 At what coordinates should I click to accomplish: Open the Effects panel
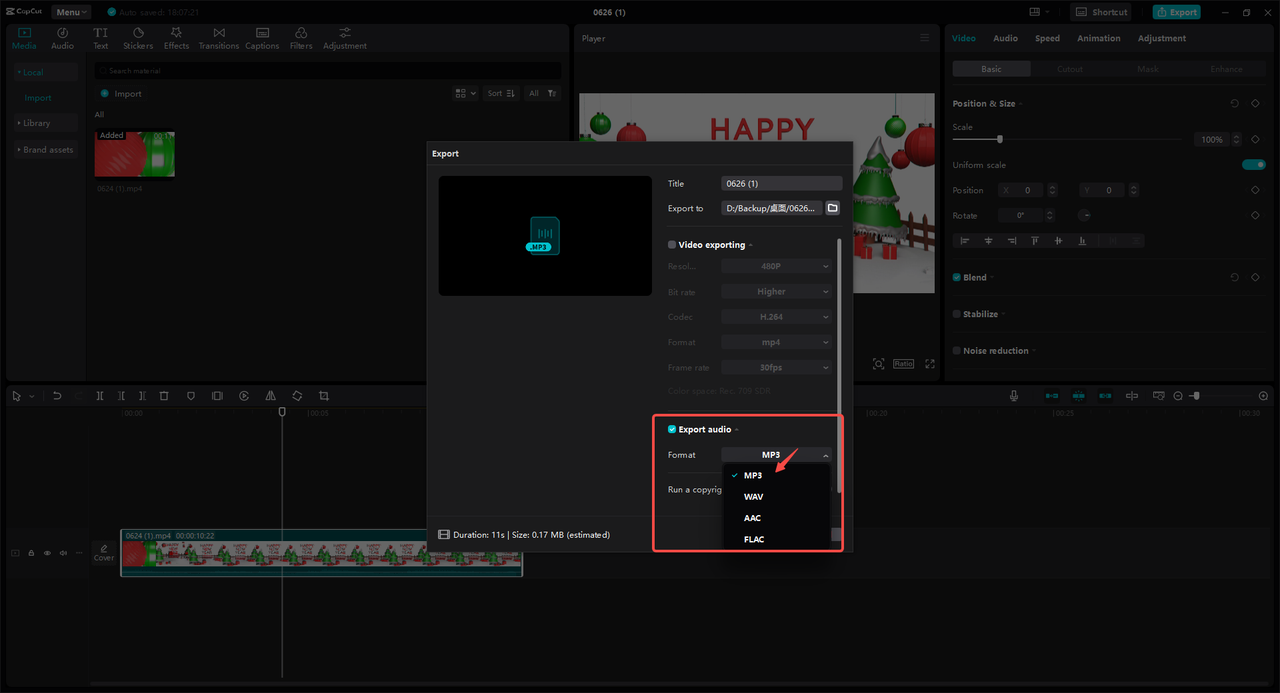[177, 38]
